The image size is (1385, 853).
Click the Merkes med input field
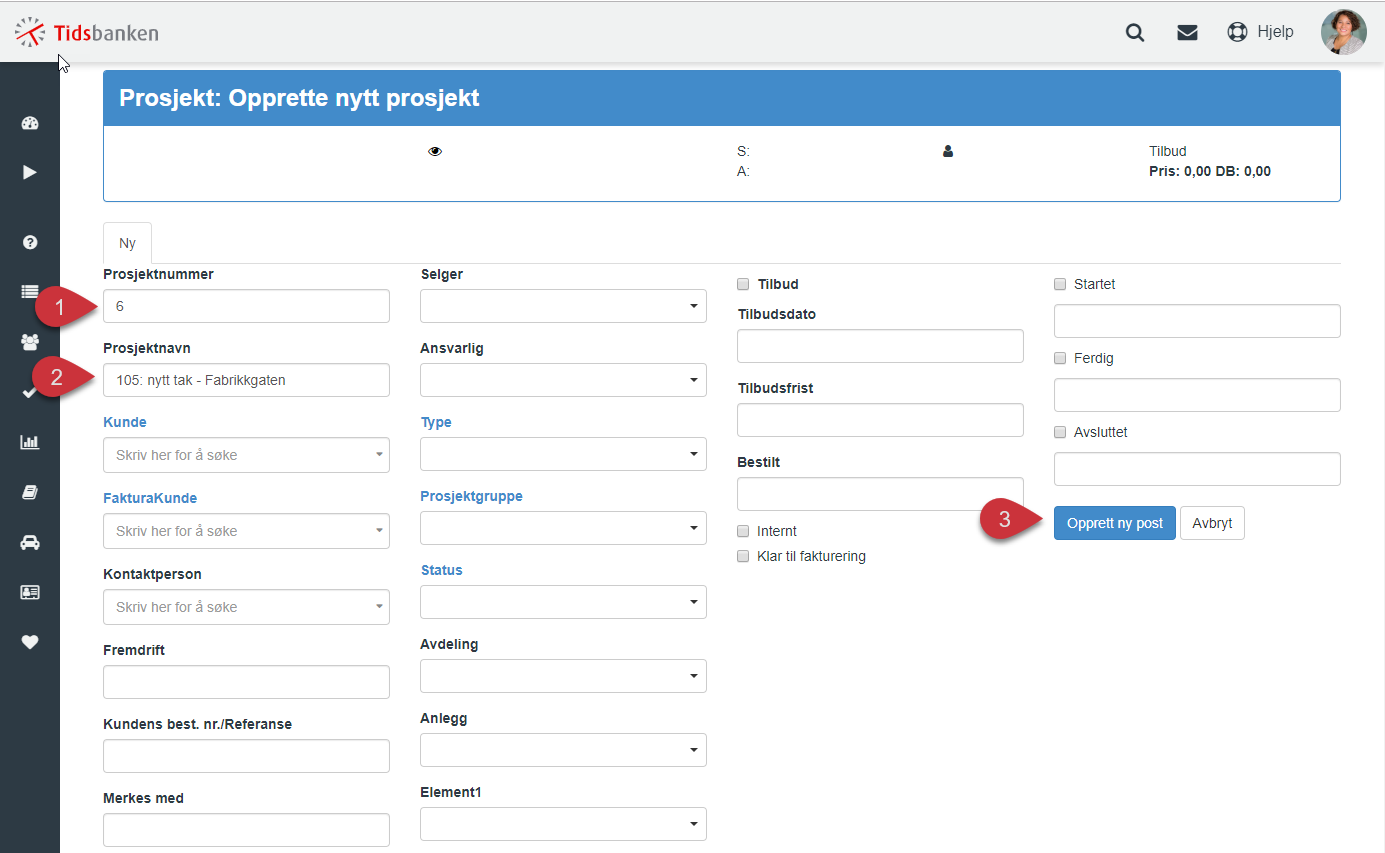[246, 830]
